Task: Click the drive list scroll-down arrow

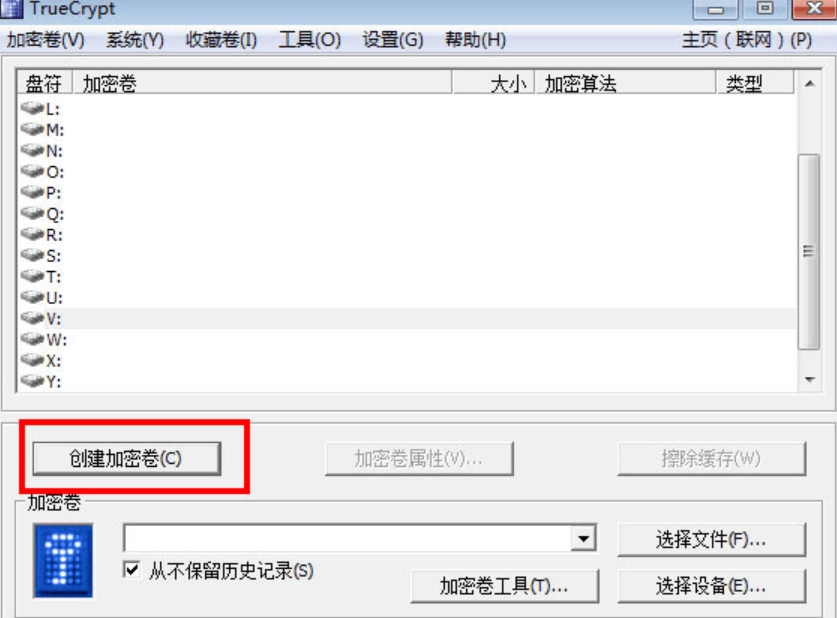Action: coord(809,379)
